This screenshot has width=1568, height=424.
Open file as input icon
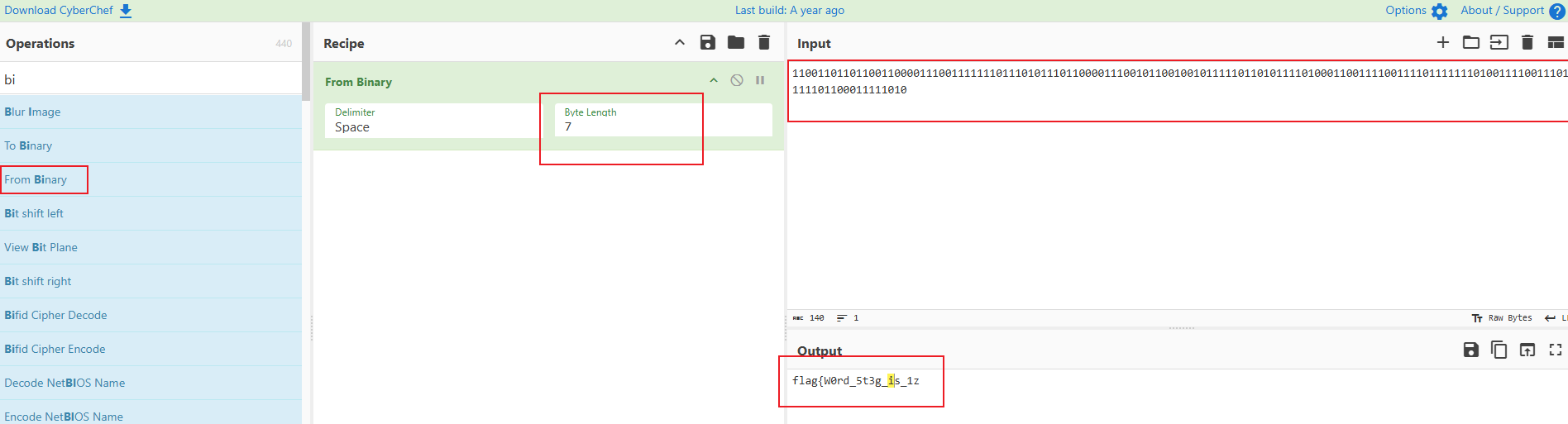point(1499,42)
